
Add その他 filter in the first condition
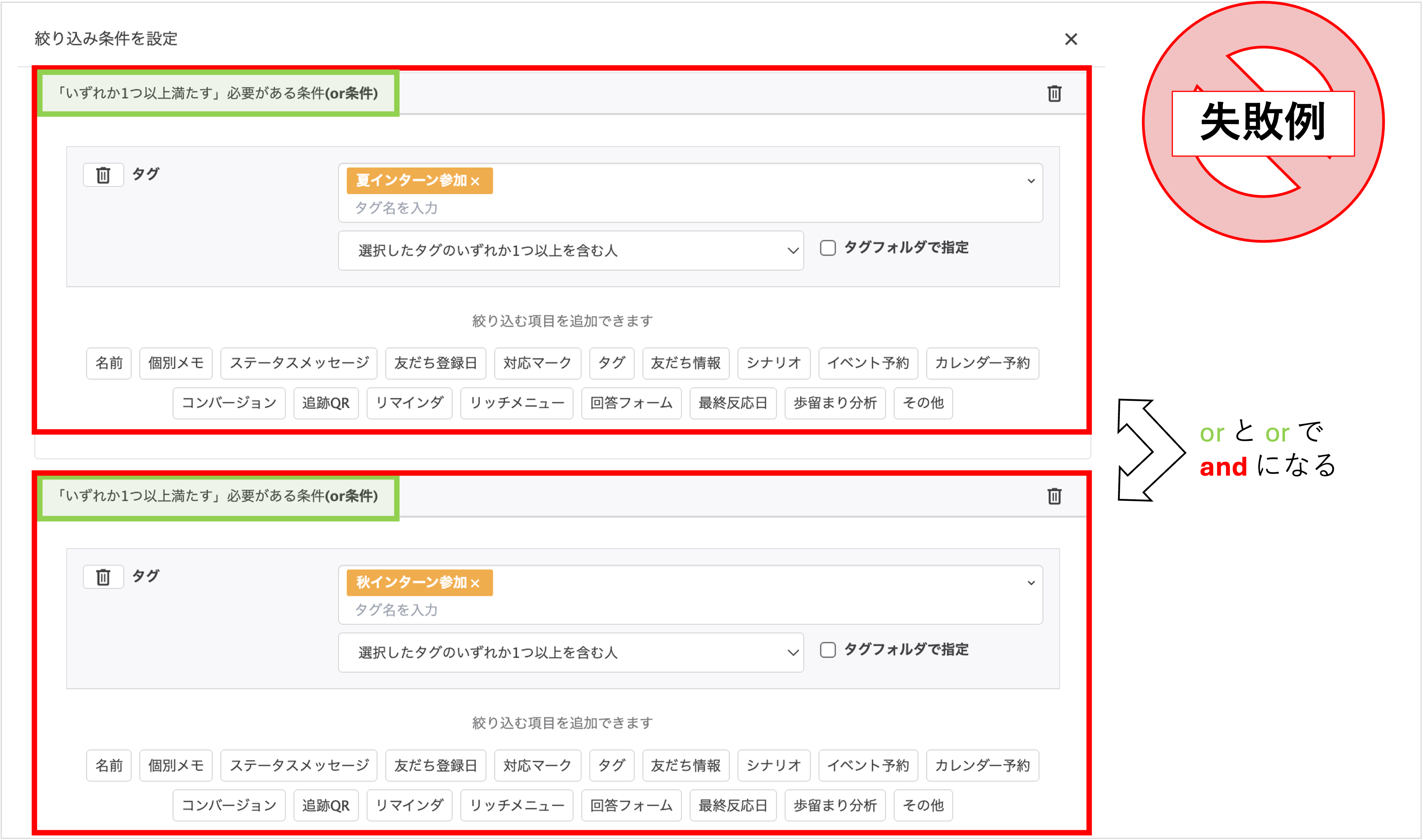(923, 403)
